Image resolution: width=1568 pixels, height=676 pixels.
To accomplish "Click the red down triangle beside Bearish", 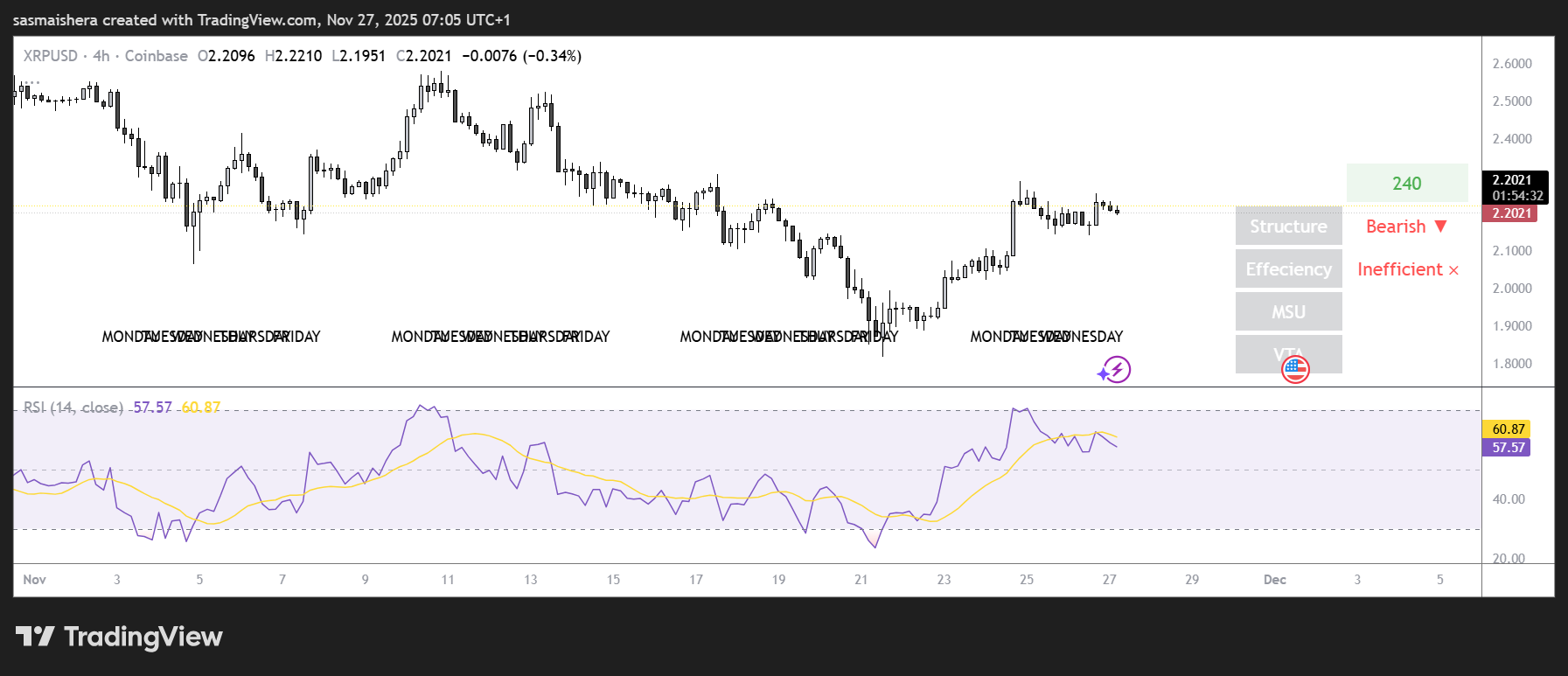I will [x=1441, y=226].
